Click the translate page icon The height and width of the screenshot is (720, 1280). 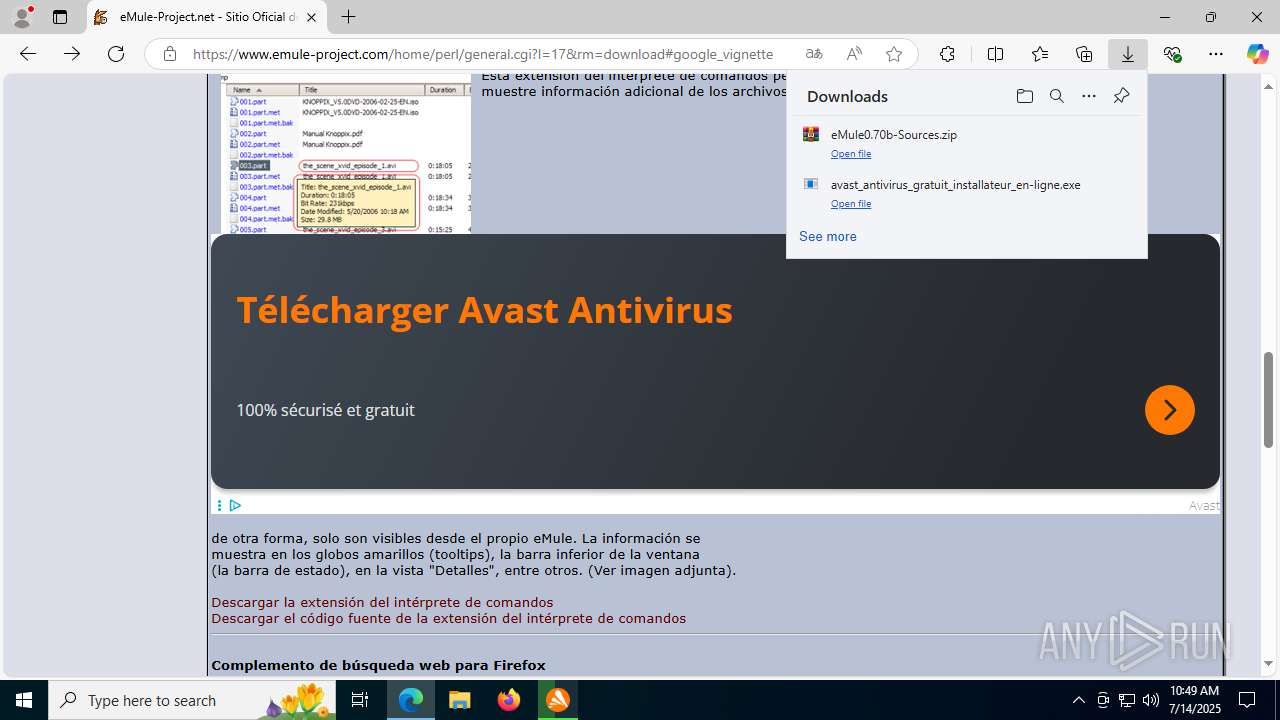pyautogui.click(x=814, y=54)
